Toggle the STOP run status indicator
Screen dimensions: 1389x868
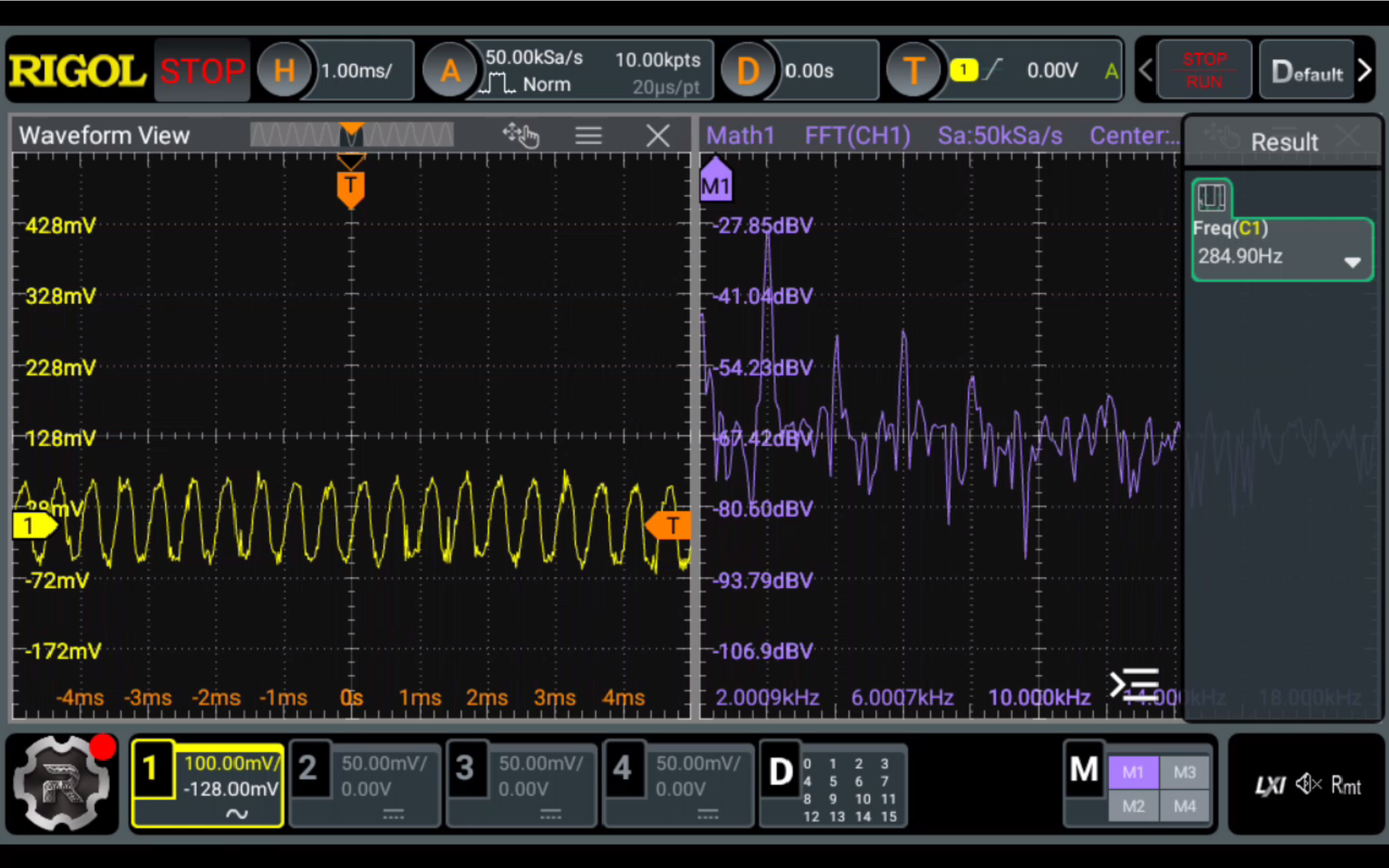click(x=202, y=71)
